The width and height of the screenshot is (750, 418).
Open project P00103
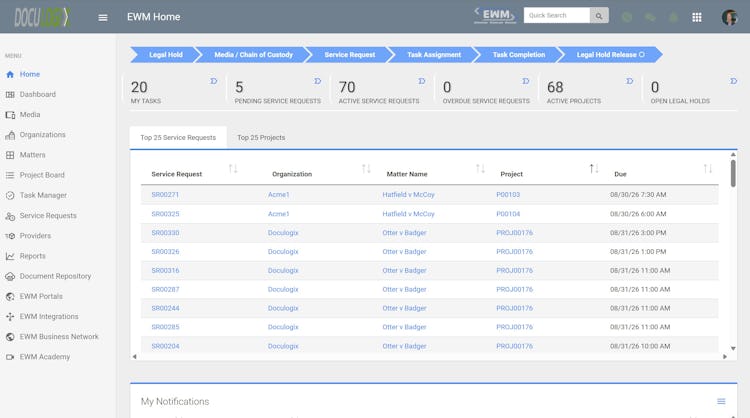[x=508, y=195]
